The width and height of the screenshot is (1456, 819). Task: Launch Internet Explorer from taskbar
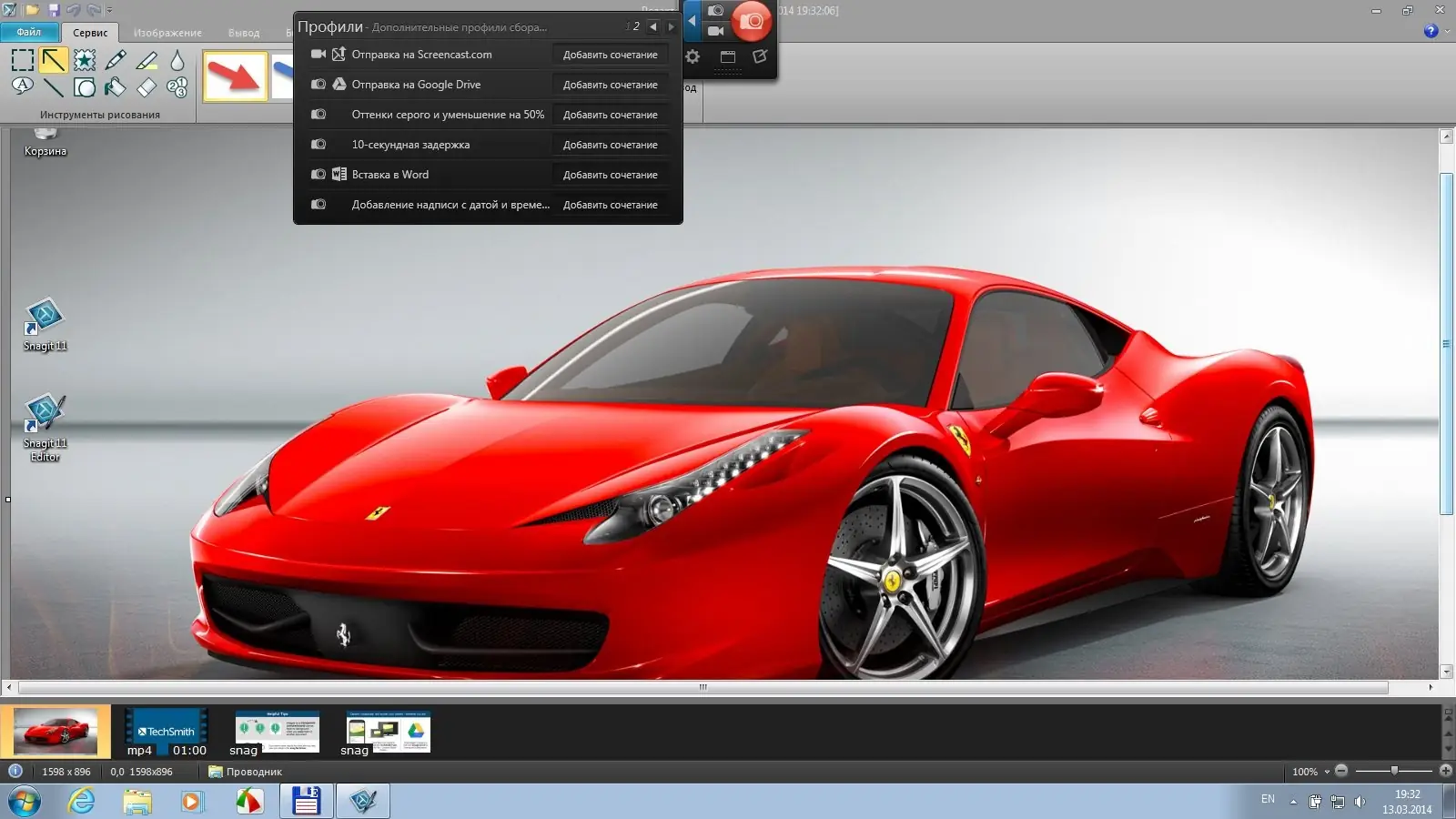coord(82,802)
